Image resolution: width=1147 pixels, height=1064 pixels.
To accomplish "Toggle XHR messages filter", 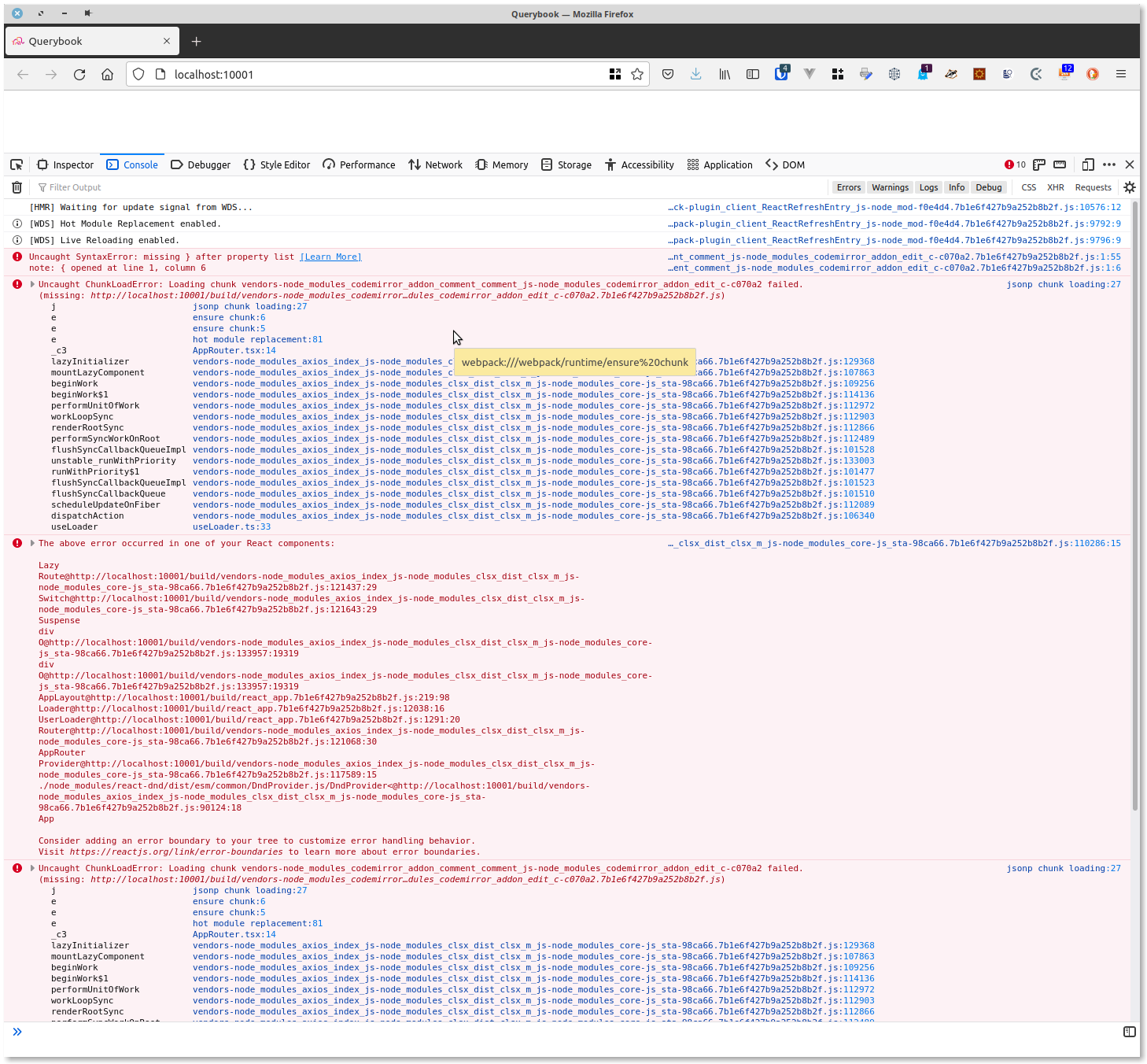I will (1056, 187).
